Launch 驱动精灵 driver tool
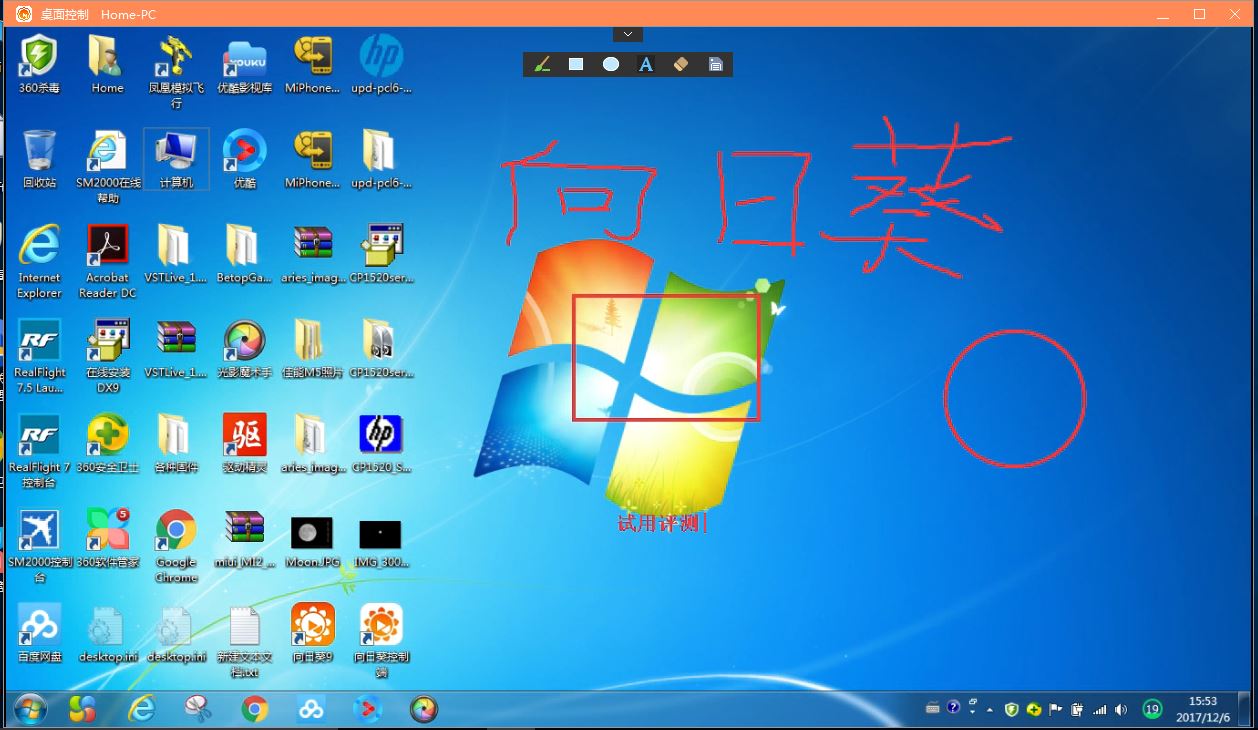Viewport: 1258px width, 730px height. 245,445
